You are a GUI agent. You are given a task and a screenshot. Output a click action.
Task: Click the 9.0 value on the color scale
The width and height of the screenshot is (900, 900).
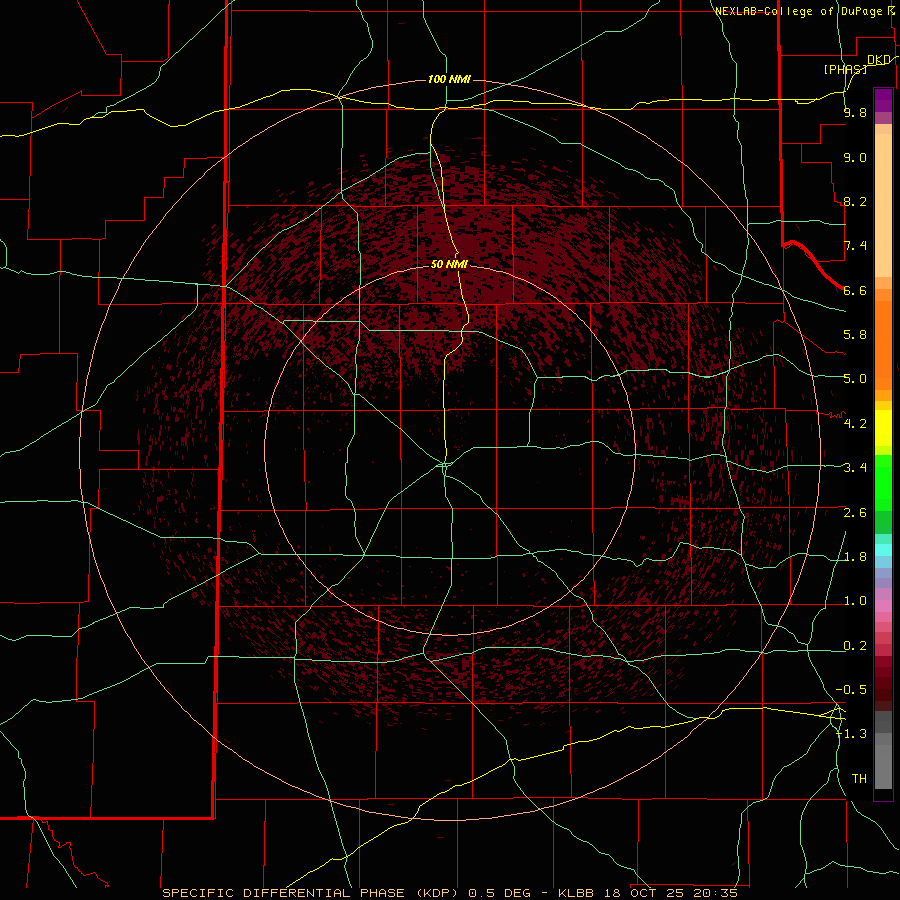click(x=855, y=157)
